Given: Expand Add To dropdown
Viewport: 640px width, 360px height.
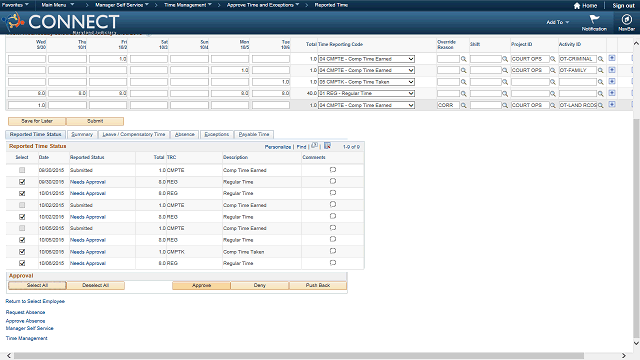Looking at the screenshot, I should 558,22.
